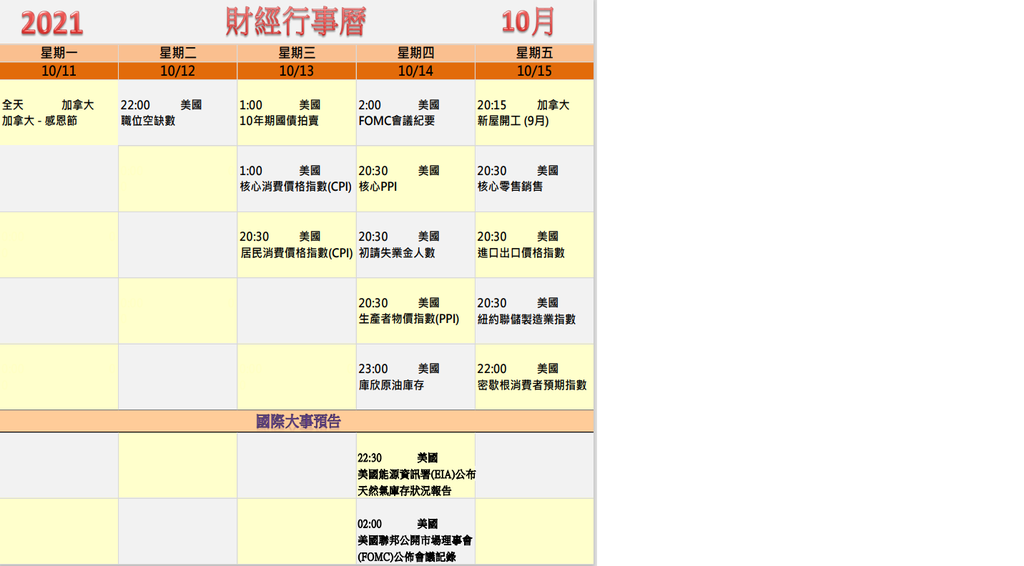
Task: Click the 財經行事曆 title heading
Action: tap(294, 22)
